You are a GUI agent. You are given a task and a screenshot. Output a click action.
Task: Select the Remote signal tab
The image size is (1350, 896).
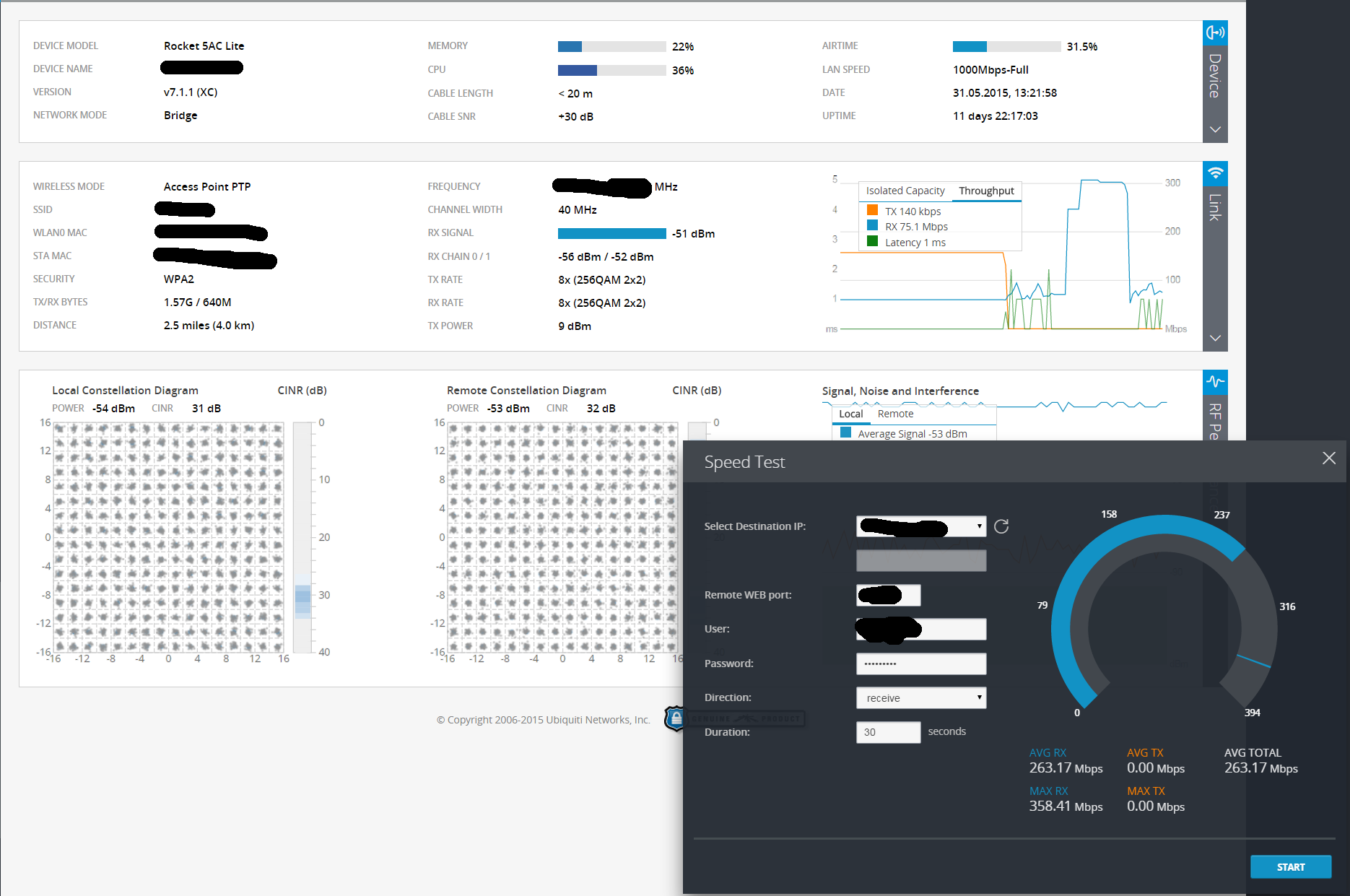(895, 414)
